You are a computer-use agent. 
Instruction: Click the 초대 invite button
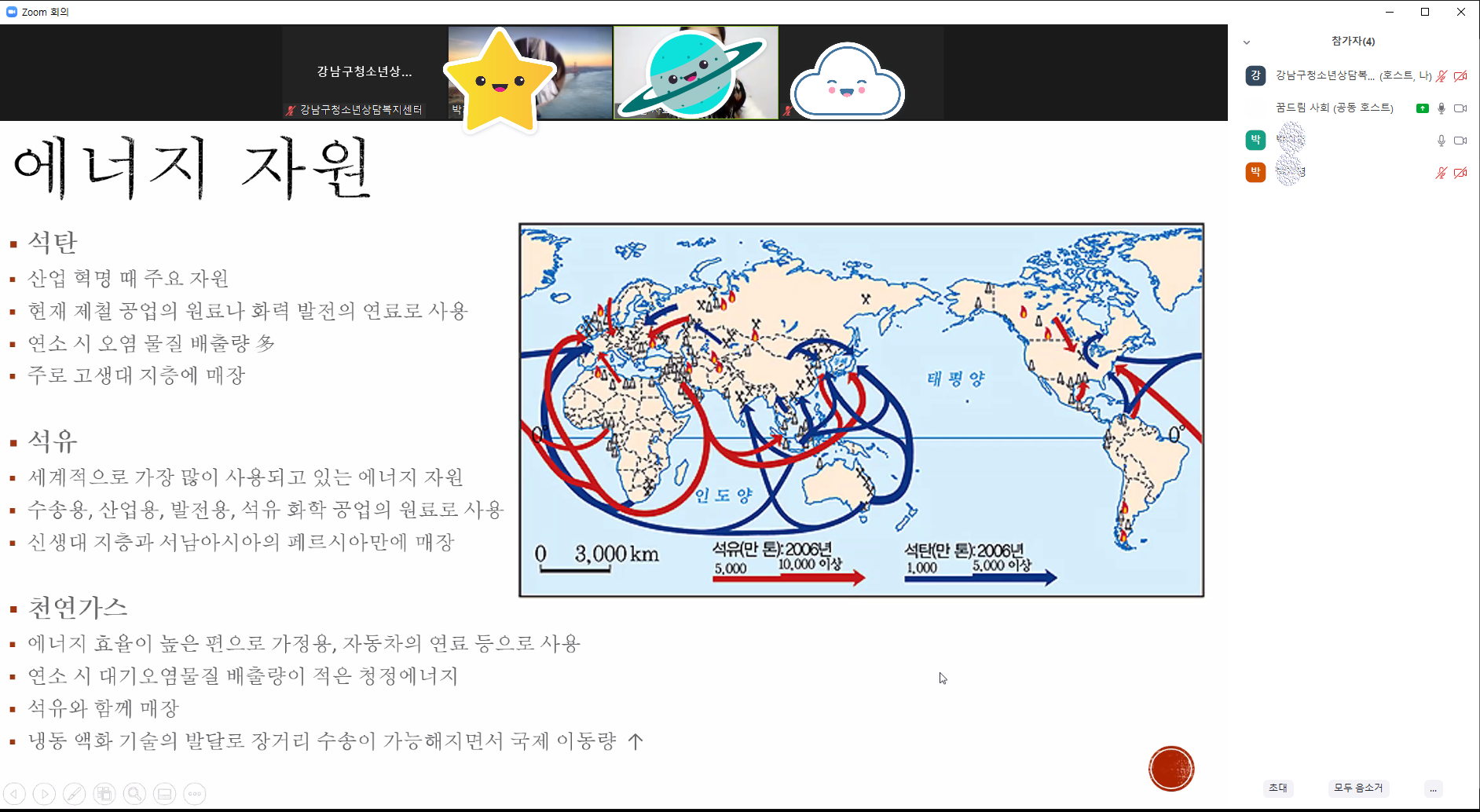click(x=1278, y=788)
